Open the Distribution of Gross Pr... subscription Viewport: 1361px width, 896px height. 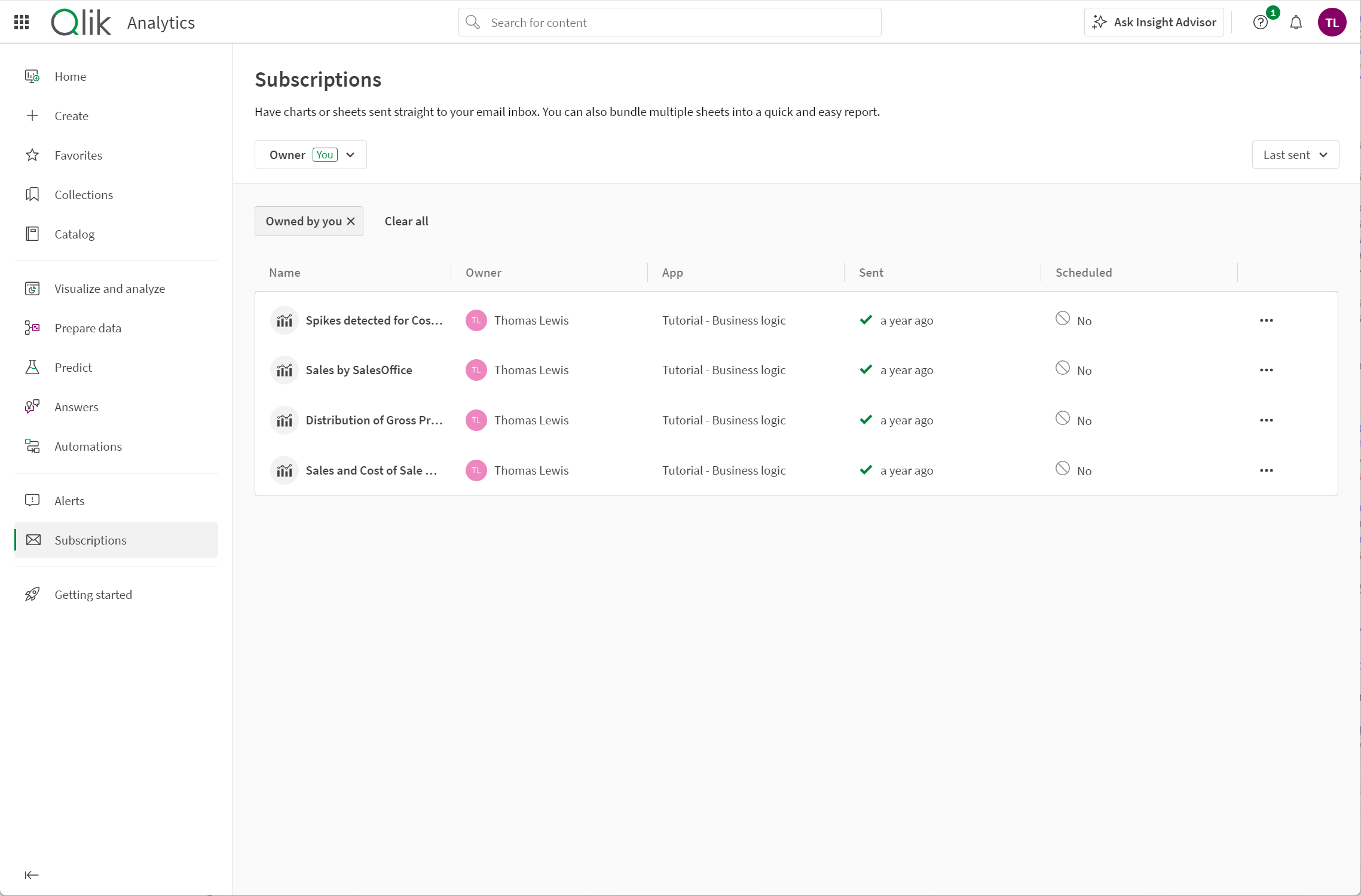[x=375, y=419]
